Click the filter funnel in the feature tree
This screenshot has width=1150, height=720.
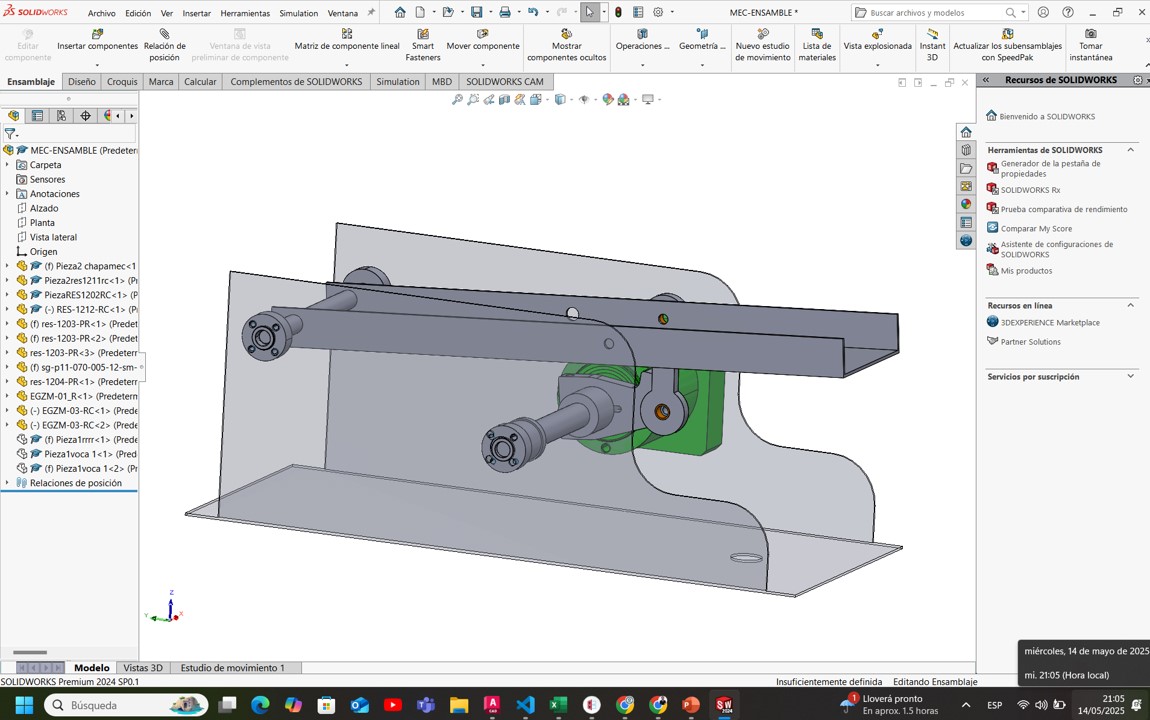(x=10, y=134)
